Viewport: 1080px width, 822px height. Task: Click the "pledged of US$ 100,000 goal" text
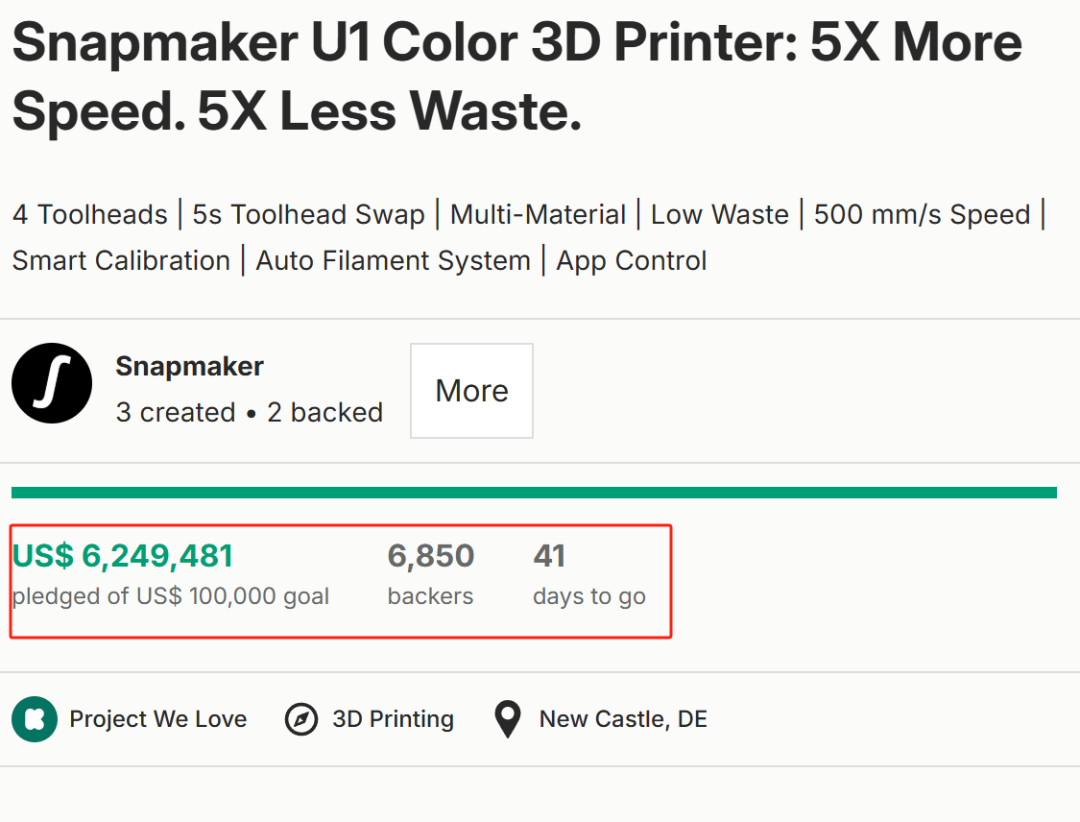[x=171, y=597]
